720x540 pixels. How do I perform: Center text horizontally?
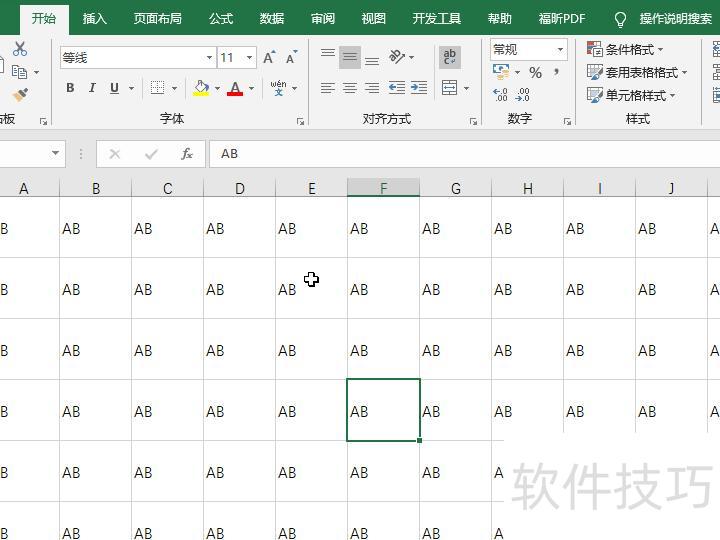tap(350, 88)
